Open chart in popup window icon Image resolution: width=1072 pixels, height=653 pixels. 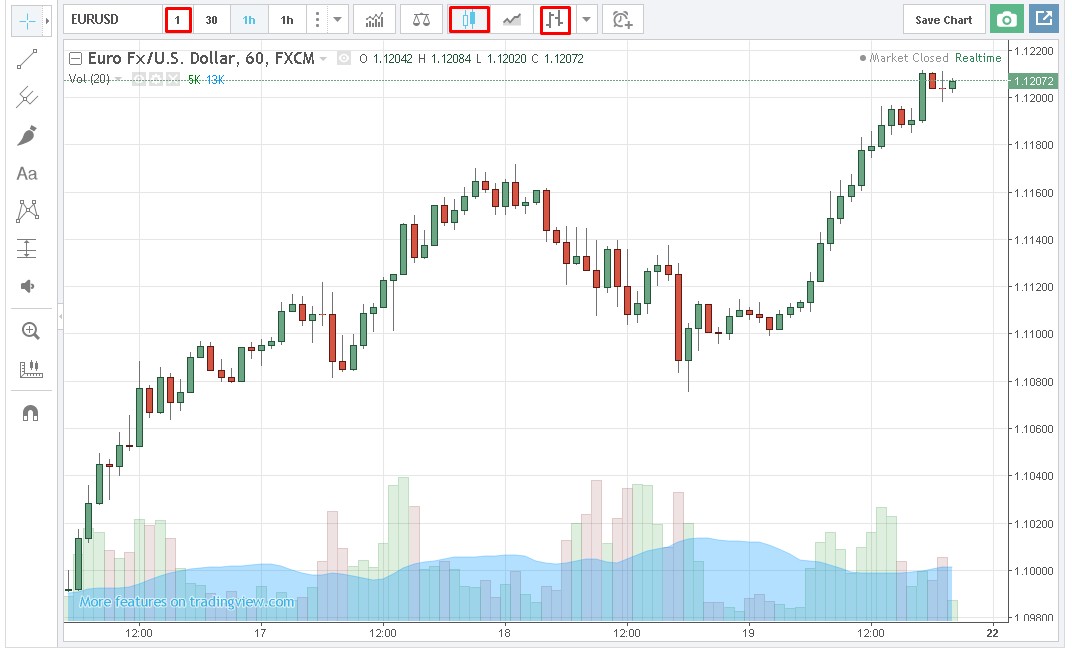[x=1044, y=18]
